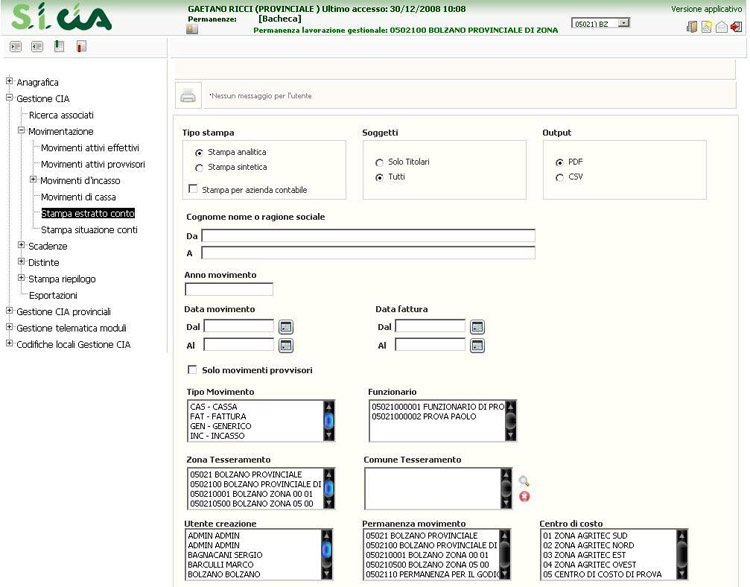
Task: Expand the Stampa riepilogo node
Action: [x=21, y=277]
